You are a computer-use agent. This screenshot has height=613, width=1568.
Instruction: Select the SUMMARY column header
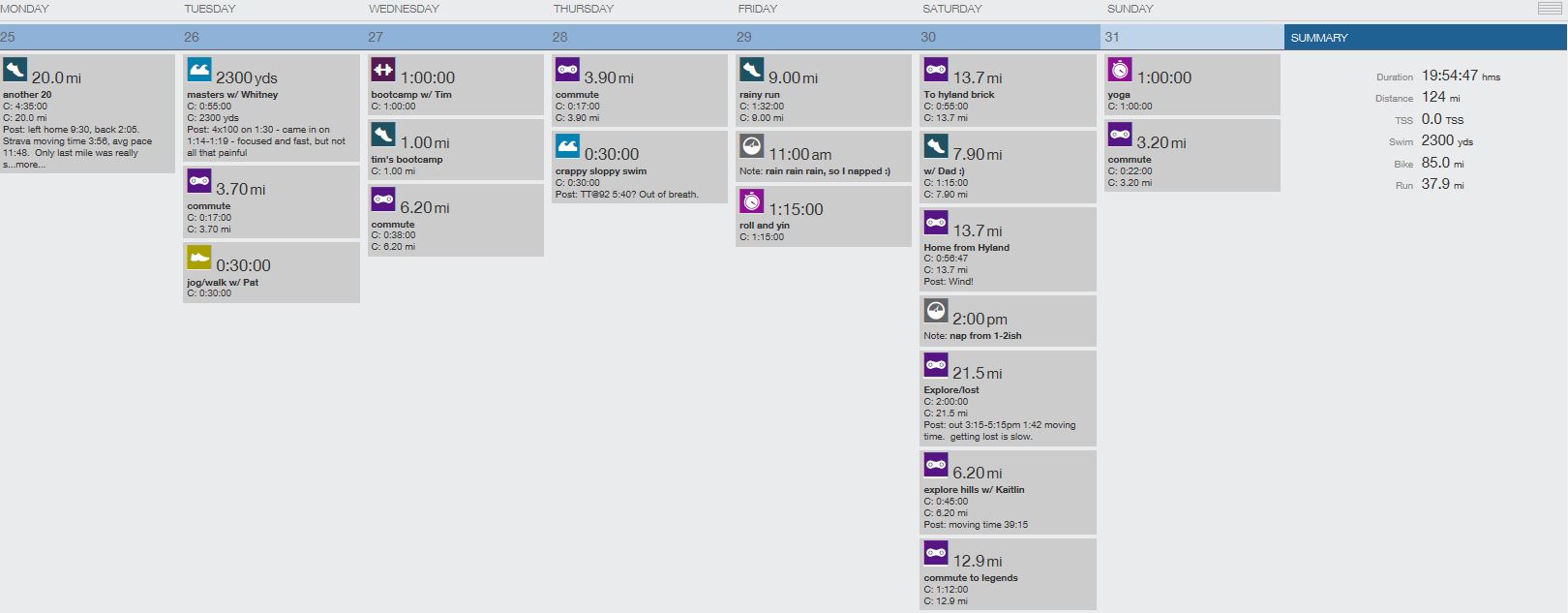(x=1319, y=38)
